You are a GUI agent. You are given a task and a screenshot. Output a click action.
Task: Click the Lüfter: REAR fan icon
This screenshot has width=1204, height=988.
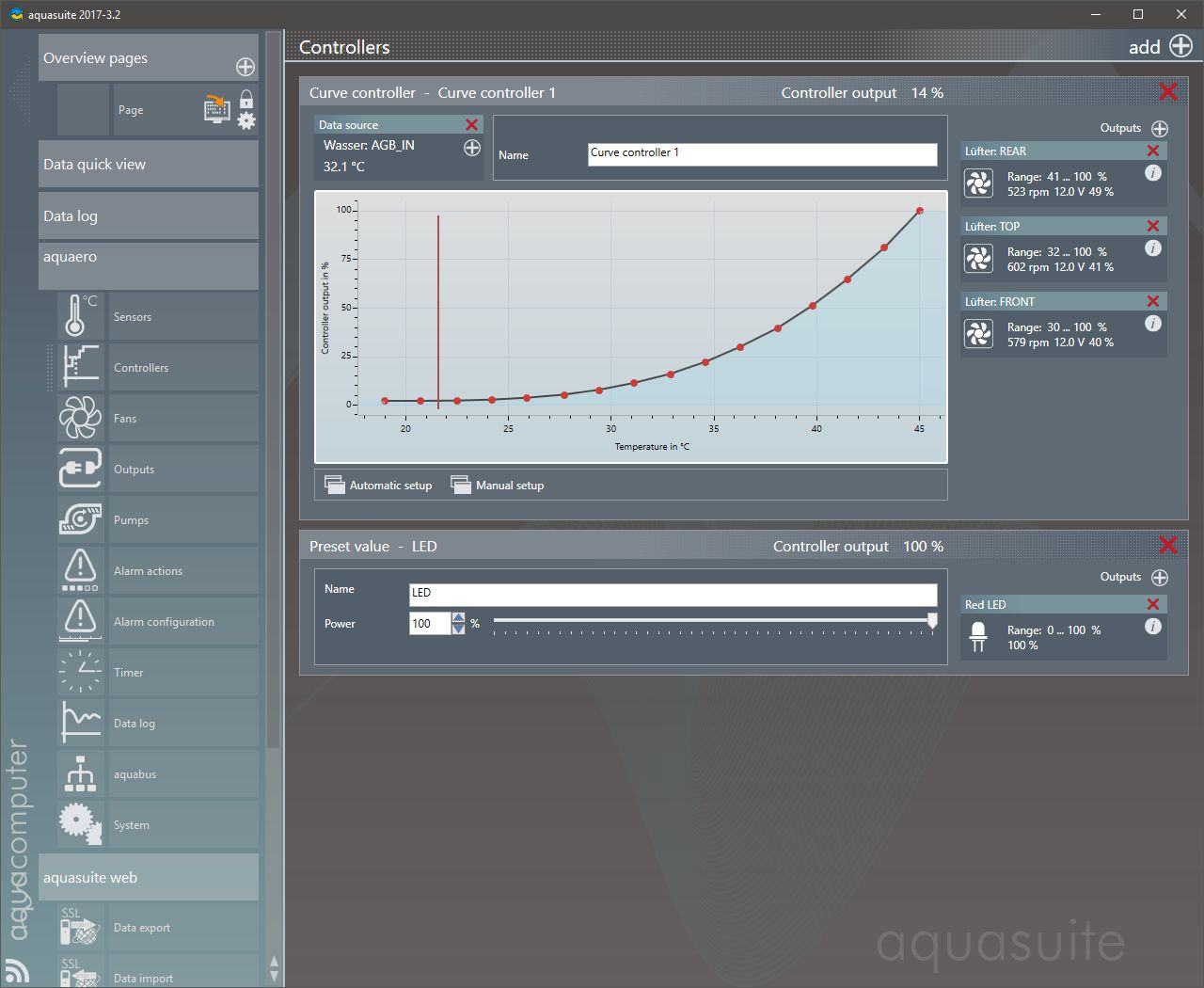pos(978,183)
